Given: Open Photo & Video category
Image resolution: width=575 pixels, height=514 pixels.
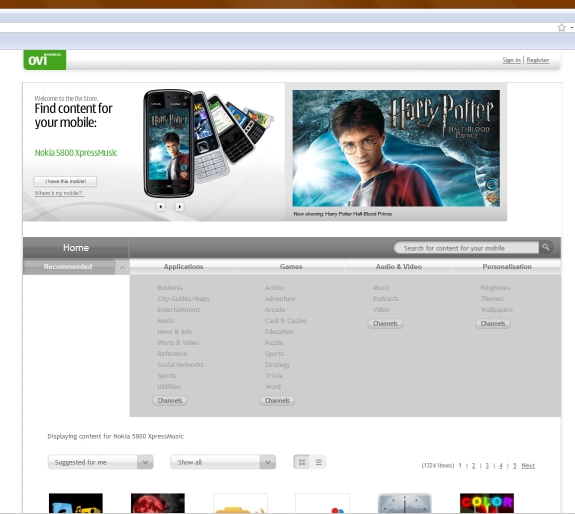Looking at the screenshot, I should (x=178, y=343).
